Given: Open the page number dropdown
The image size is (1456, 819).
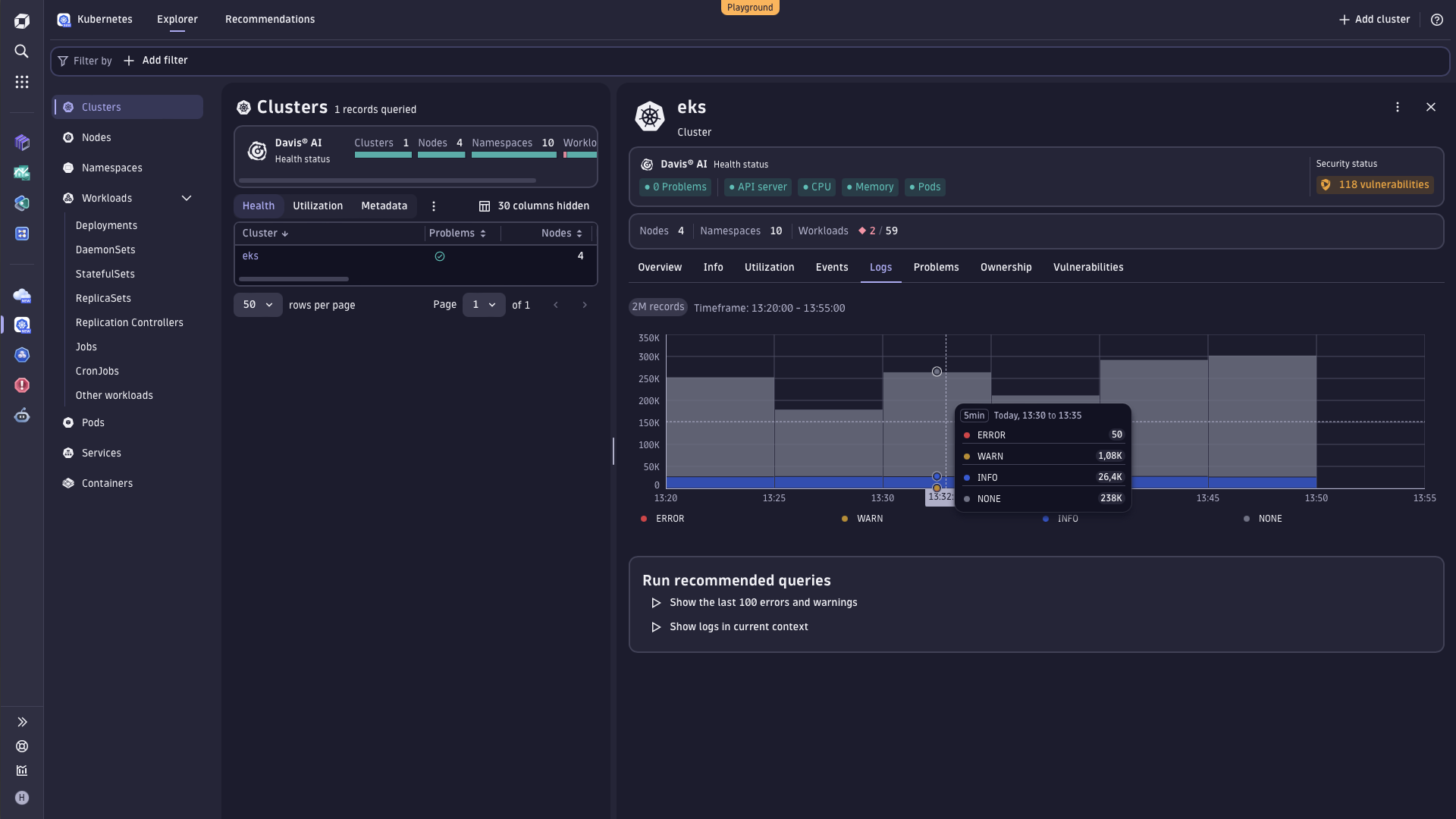Looking at the screenshot, I should point(484,305).
